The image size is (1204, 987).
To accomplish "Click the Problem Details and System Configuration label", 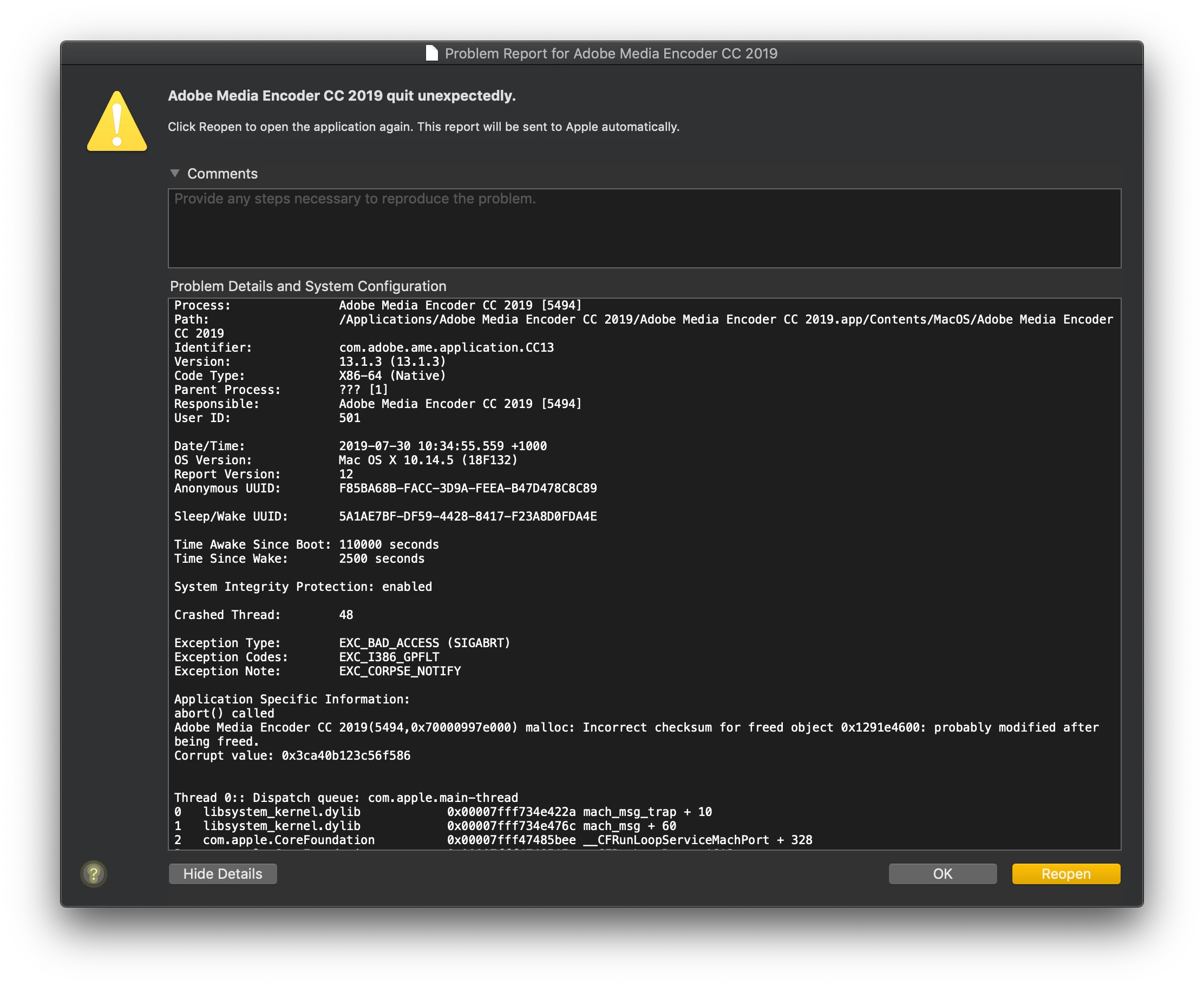I will coord(307,287).
